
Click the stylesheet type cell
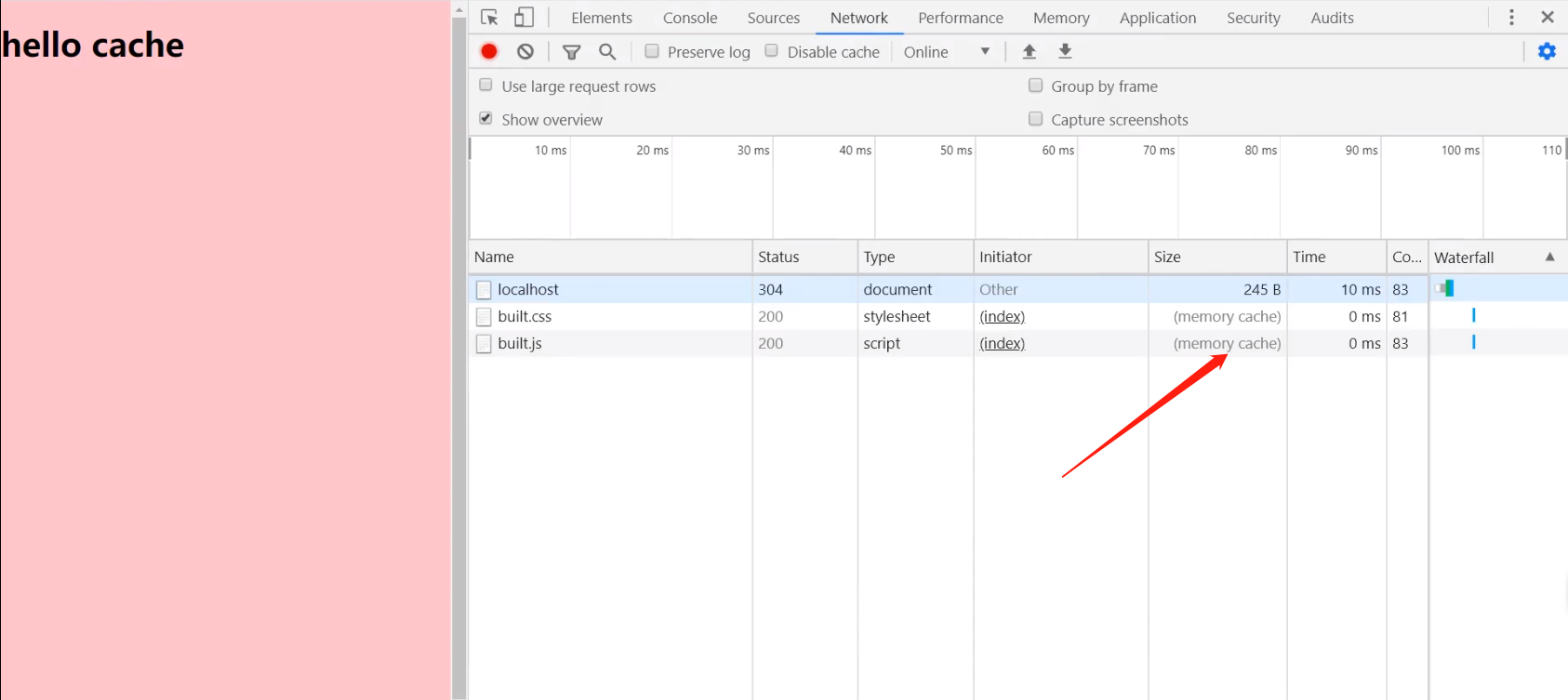915,317
